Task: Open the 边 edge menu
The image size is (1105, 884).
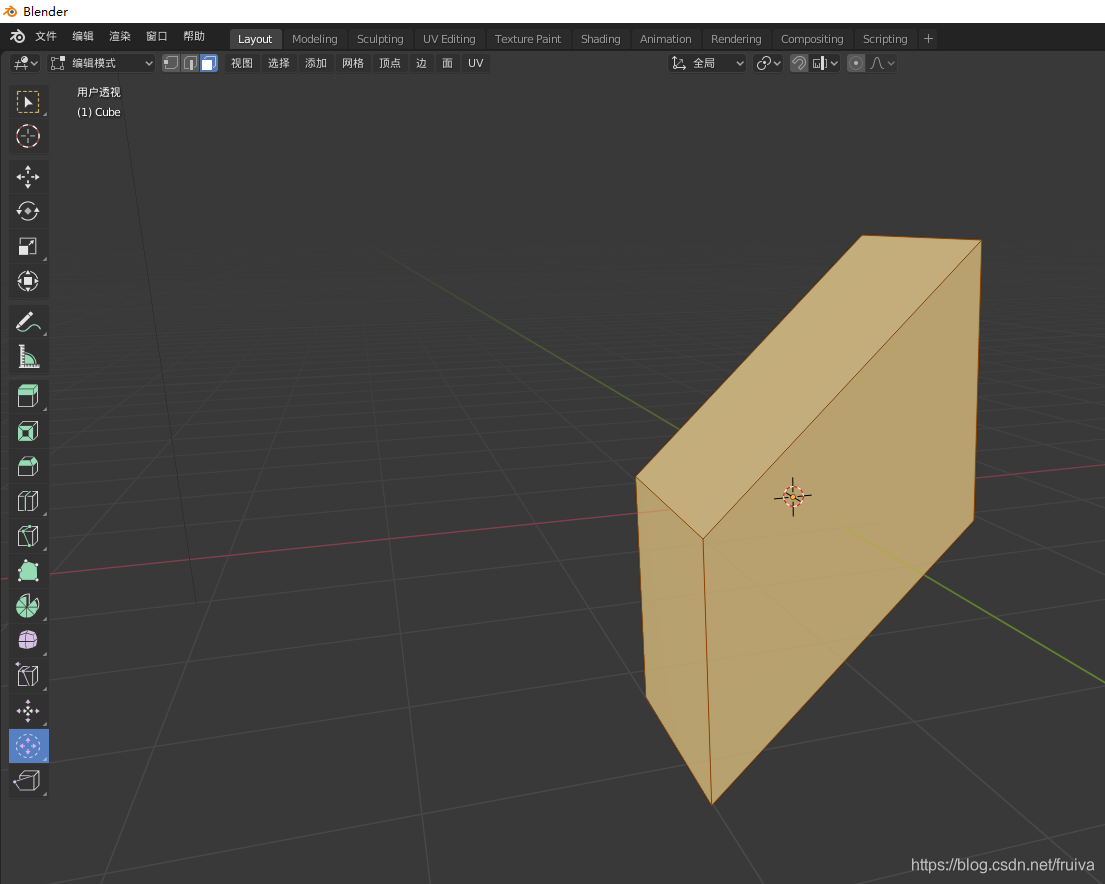Action: (x=421, y=63)
